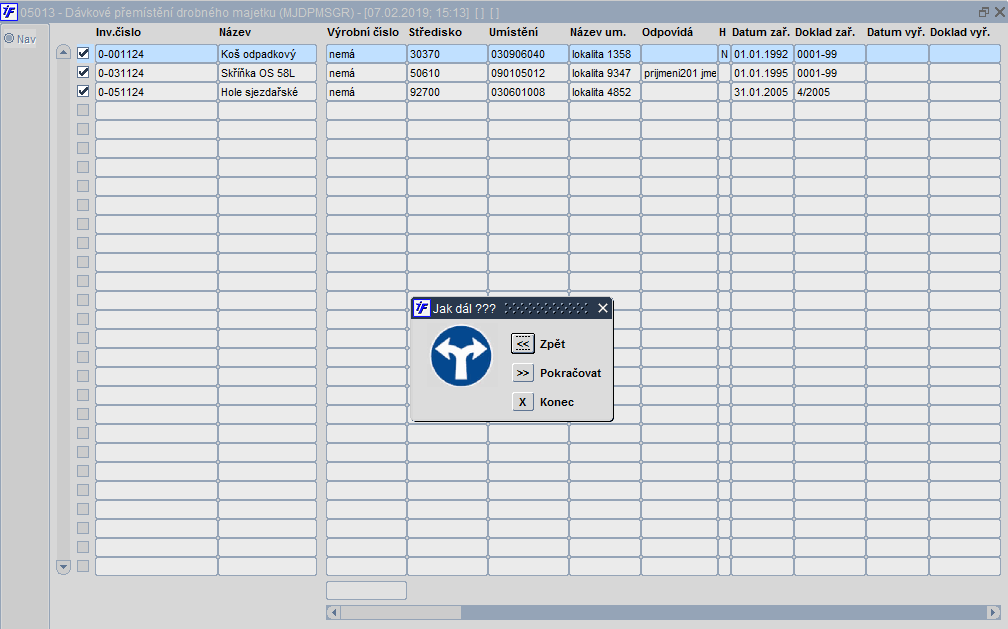
Task: Click inventory number 0-051124 field
Action: [x=156, y=92]
